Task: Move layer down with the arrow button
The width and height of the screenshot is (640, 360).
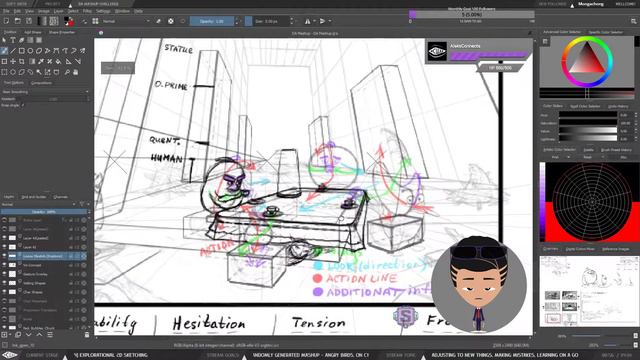Action: pos(29,335)
